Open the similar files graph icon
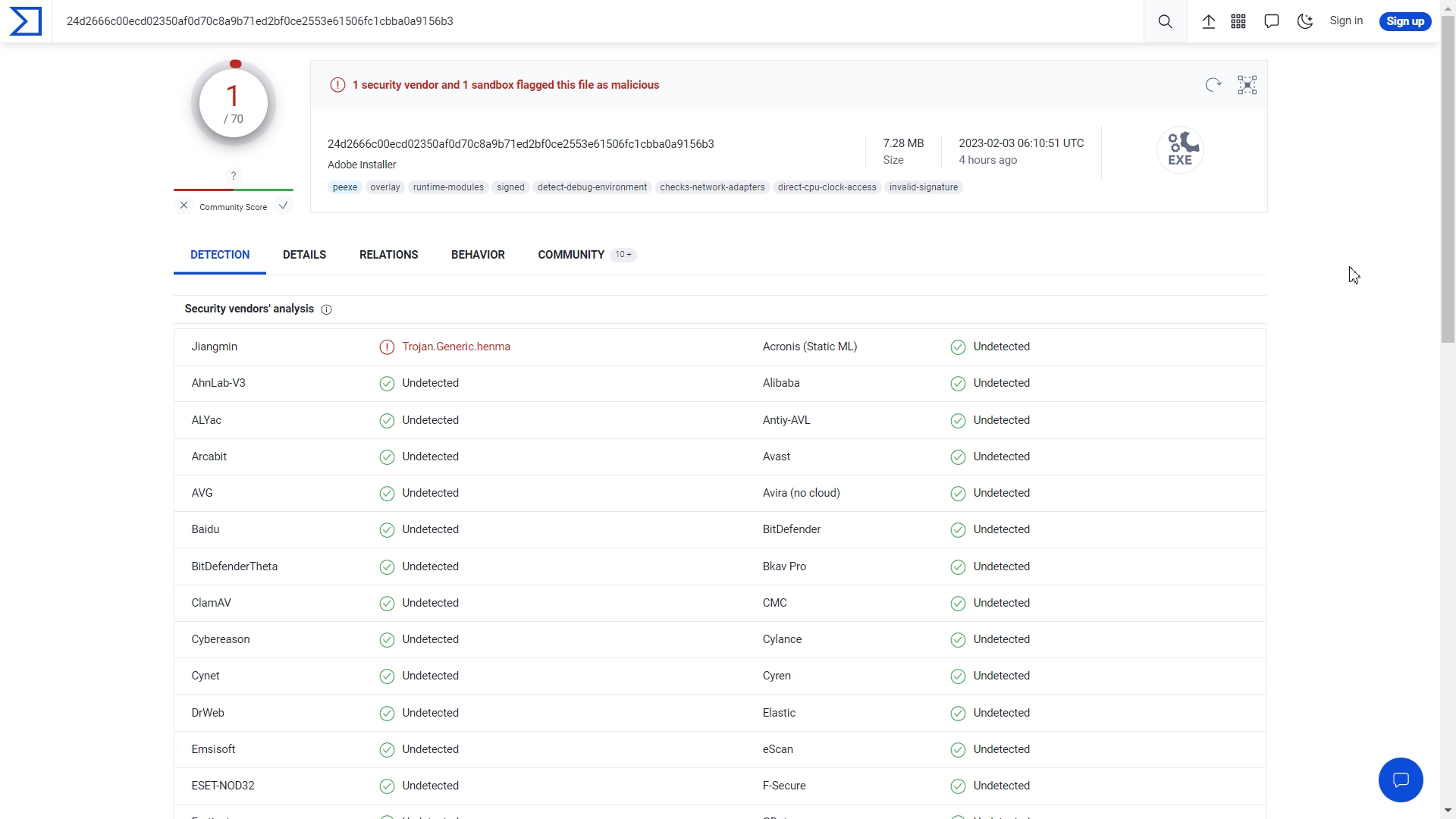 (x=1247, y=85)
